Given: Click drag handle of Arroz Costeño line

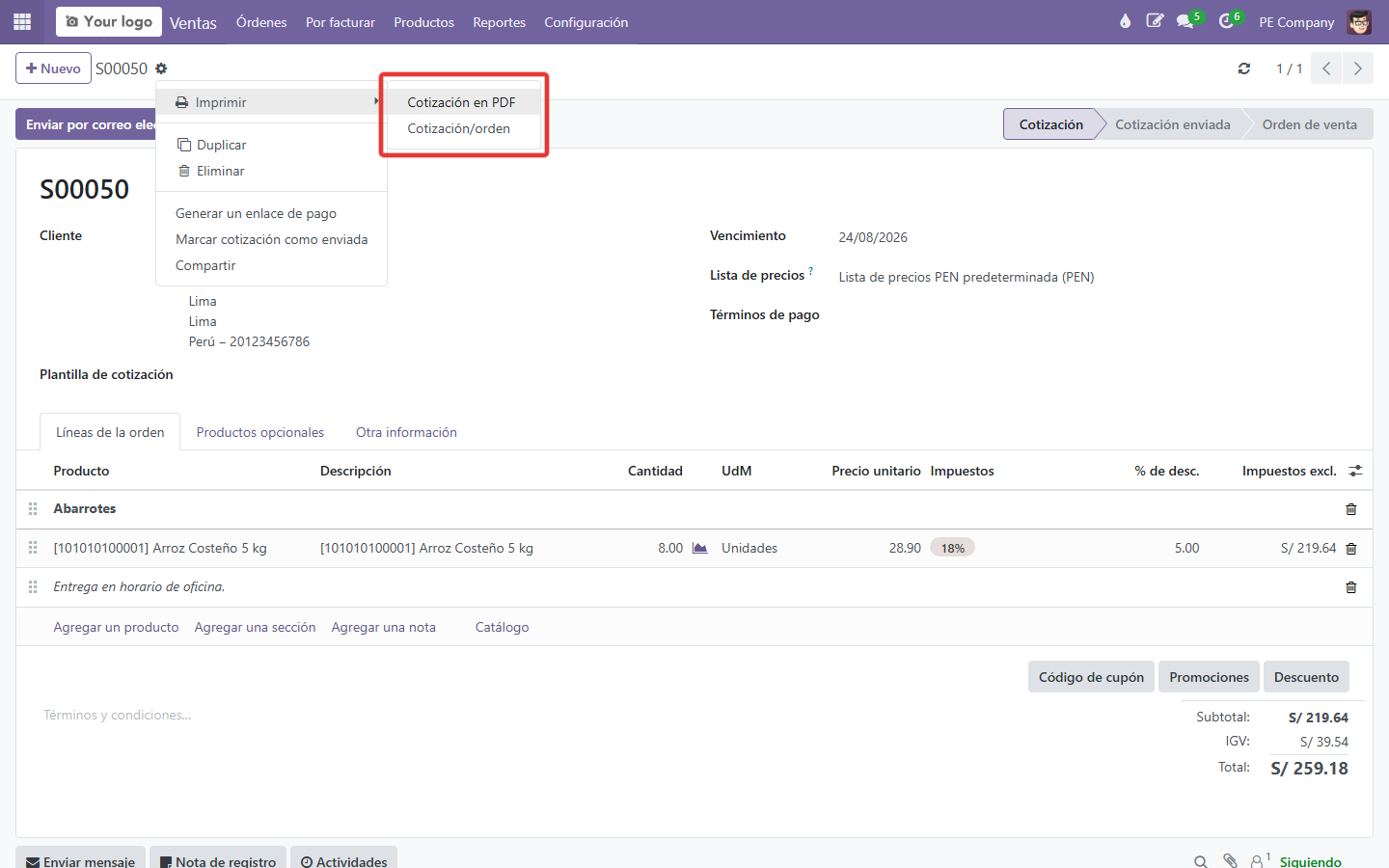Looking at the screenshot, I should (33, 548).
